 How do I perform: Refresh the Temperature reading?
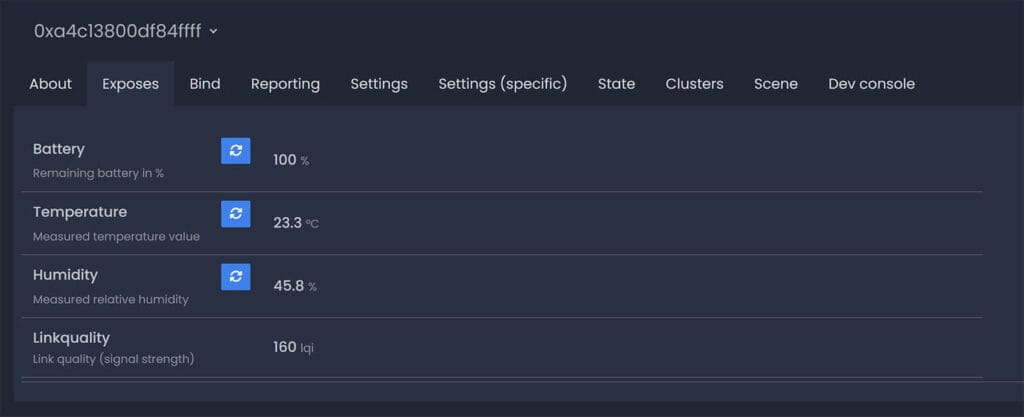(235, 214)
